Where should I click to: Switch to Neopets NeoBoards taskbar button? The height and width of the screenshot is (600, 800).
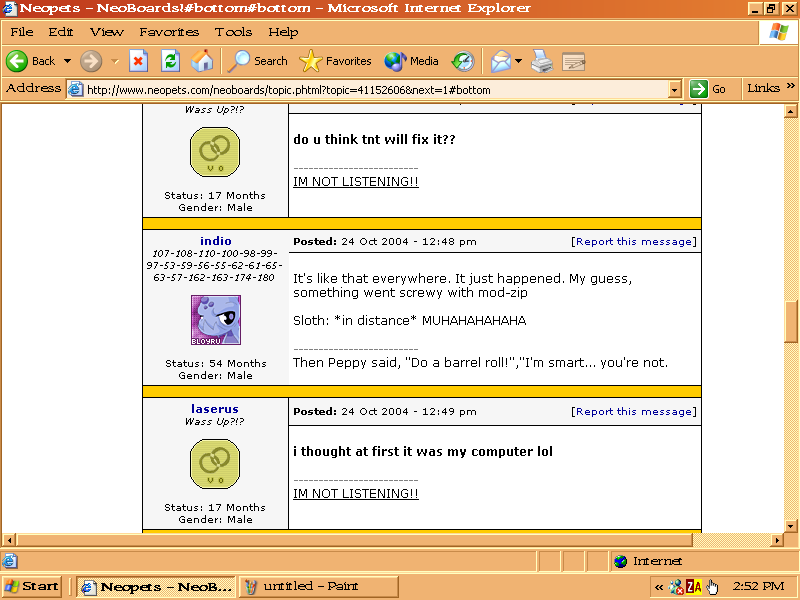156,587
